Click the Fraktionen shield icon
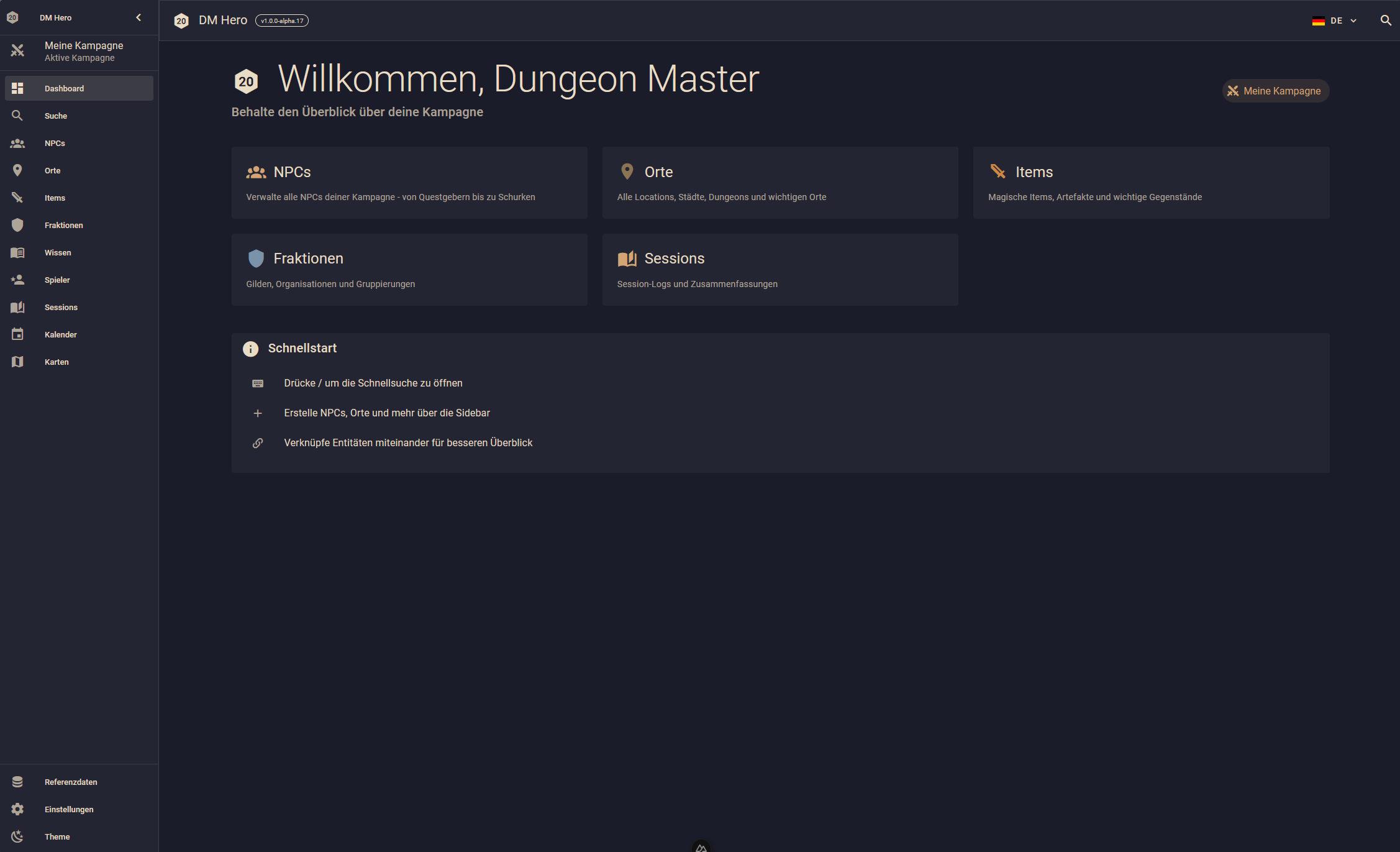 point(17,225)
